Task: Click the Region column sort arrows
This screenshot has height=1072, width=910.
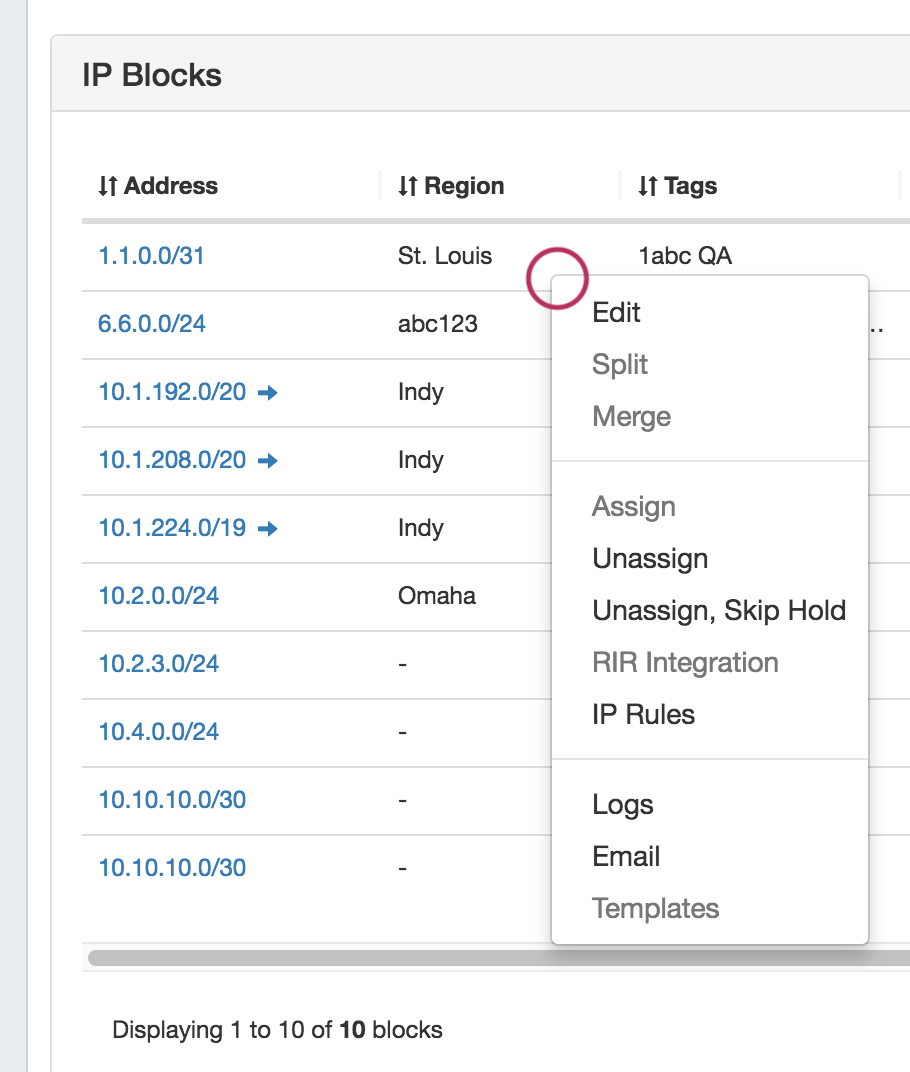Action: tap(408, 186)
